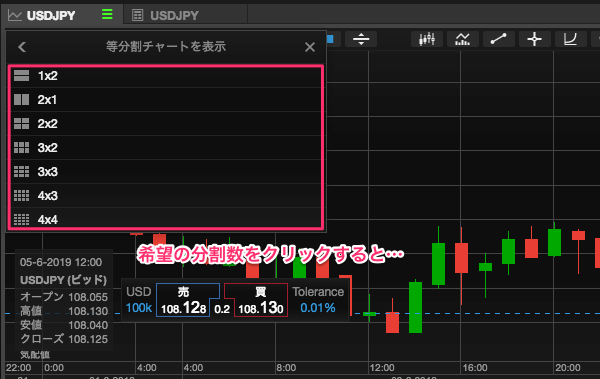Open the candlestick chart type icon
600x379 pixels.
(x=427, y=39)
